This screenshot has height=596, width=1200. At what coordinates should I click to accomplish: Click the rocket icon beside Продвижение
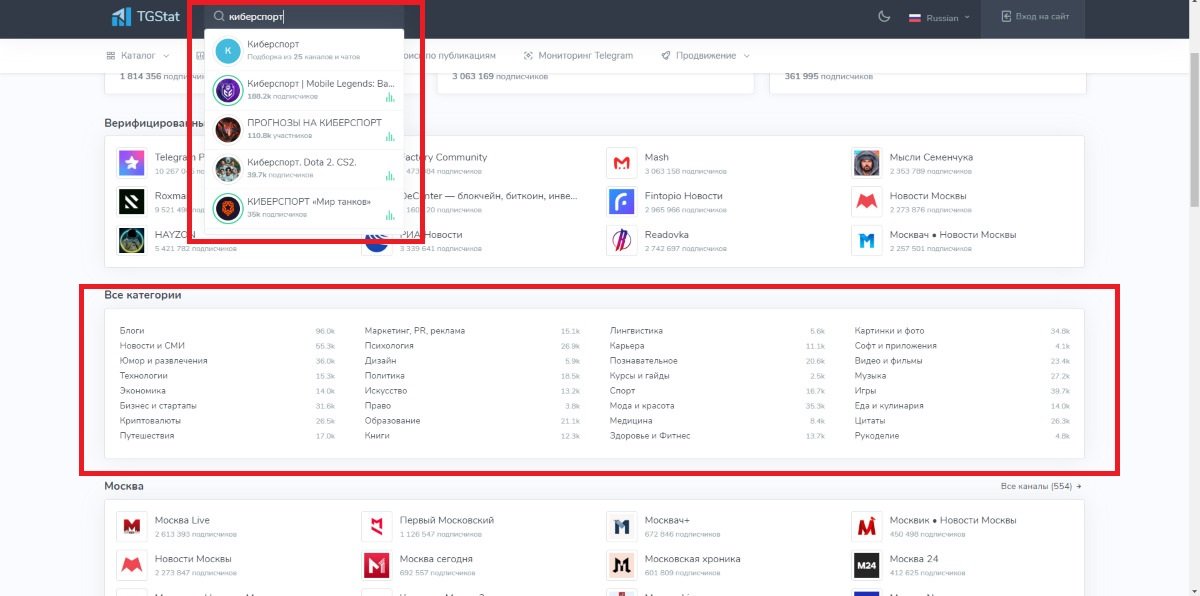coord(666,56)
